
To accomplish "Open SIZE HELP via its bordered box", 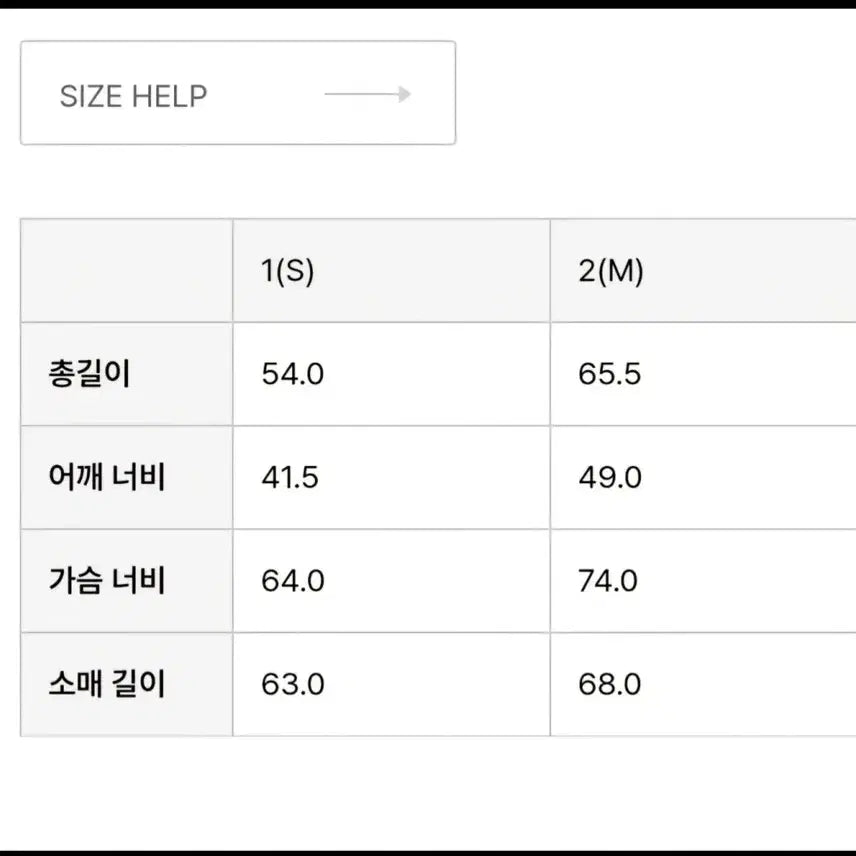I will tap(236, 93).
